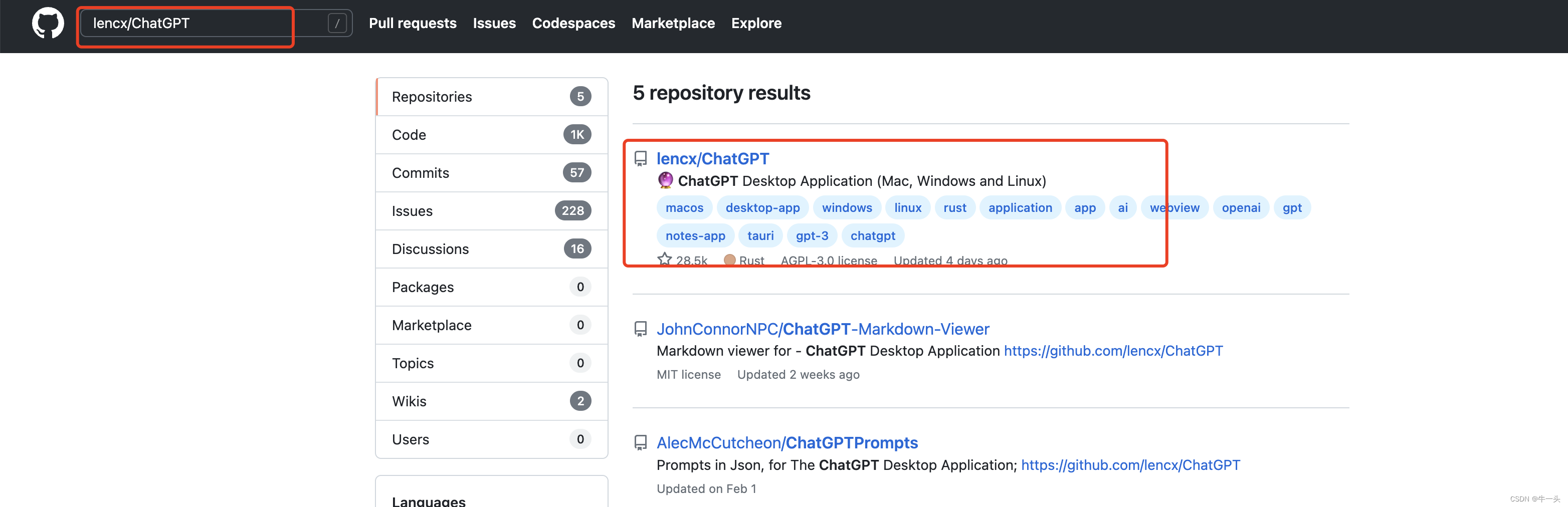Click repo icon next to lencx/ChatGPT
1568x507 pixels.
pos(640,159)
